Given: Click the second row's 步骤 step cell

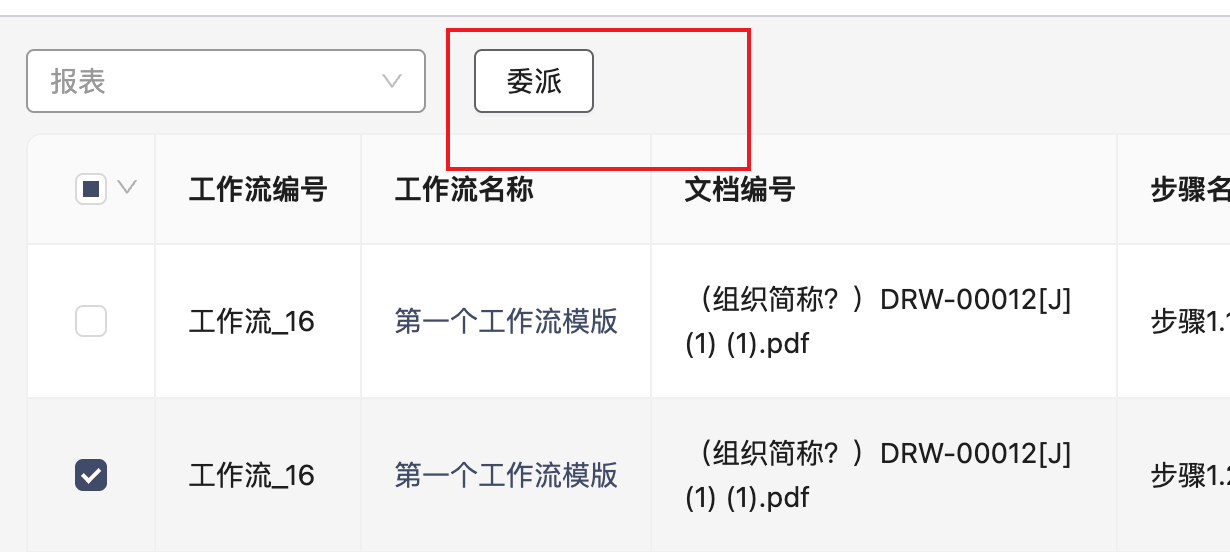Looking at the screenshot, I should tap(1190, 476).
